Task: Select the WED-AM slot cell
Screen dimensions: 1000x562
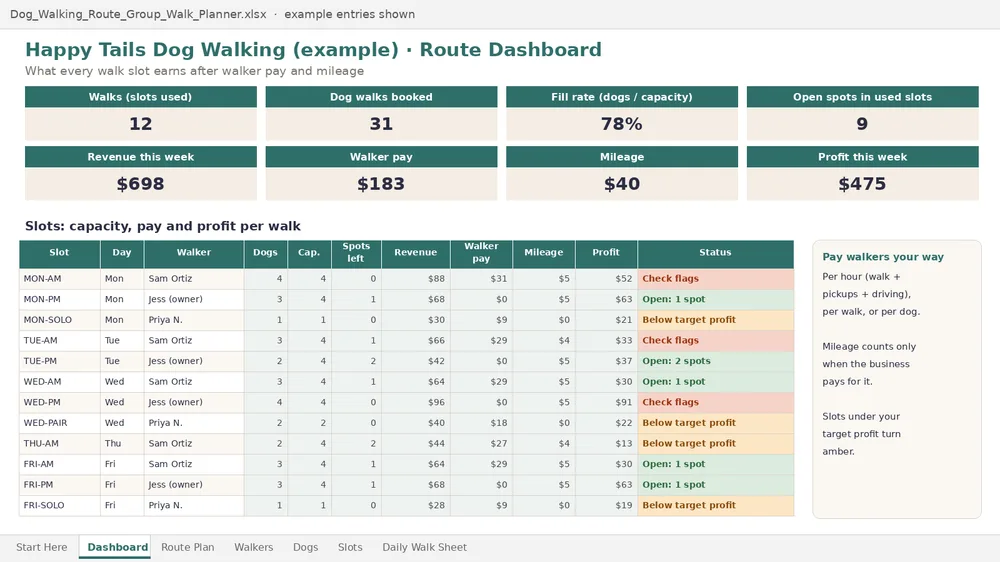Action: pyautogui.click(x=59, y=381)
